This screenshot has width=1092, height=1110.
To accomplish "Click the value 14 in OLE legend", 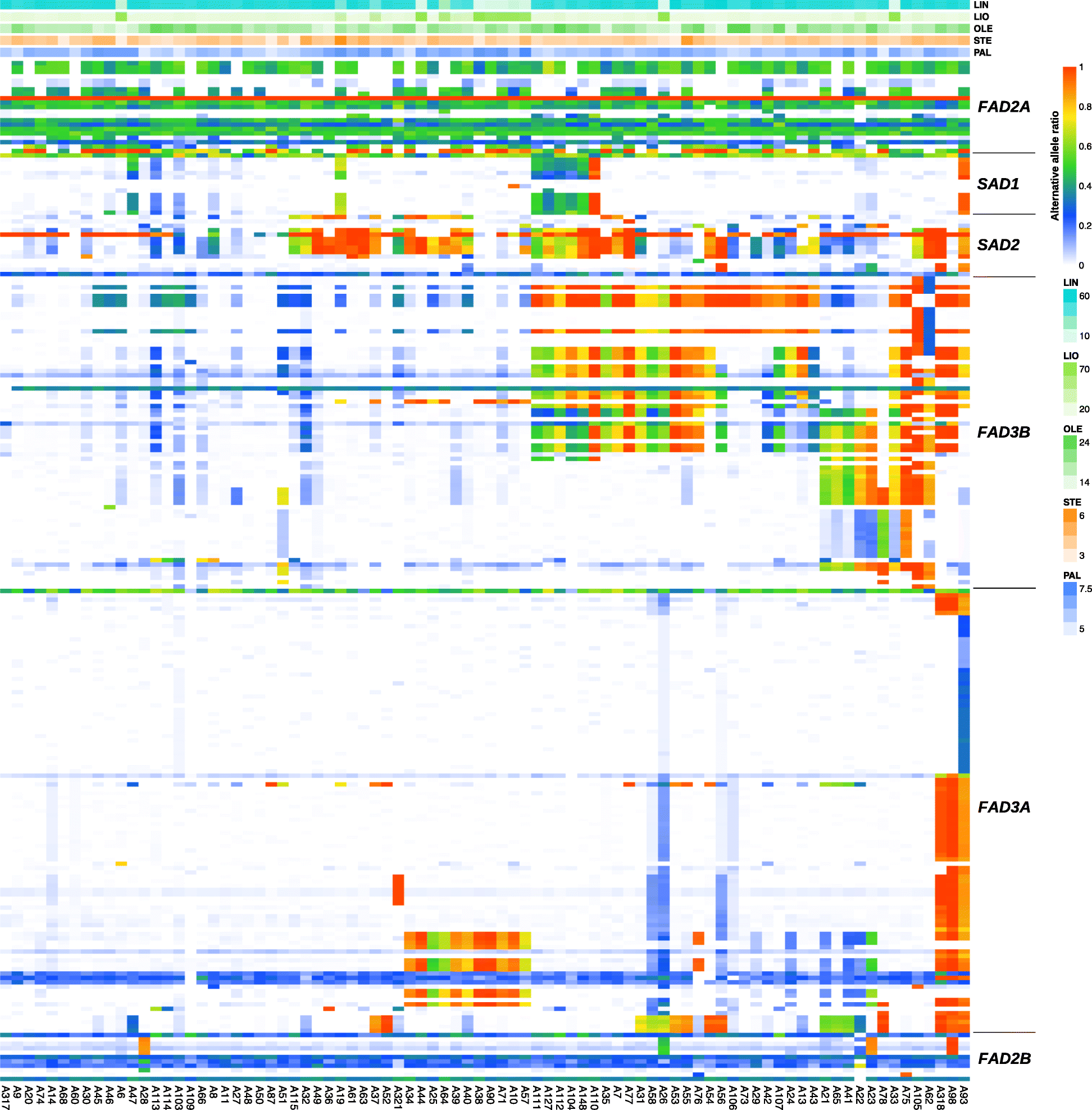I will 1084,483.
